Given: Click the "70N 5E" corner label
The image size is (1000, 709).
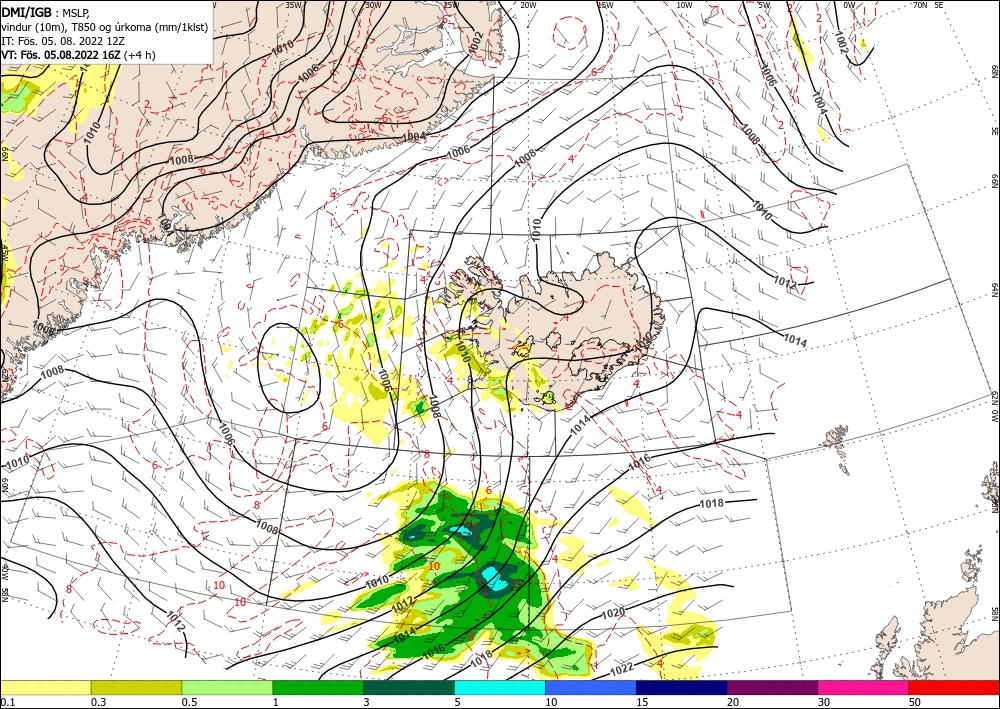Looking at the screenshot, I should coord(928,5).
